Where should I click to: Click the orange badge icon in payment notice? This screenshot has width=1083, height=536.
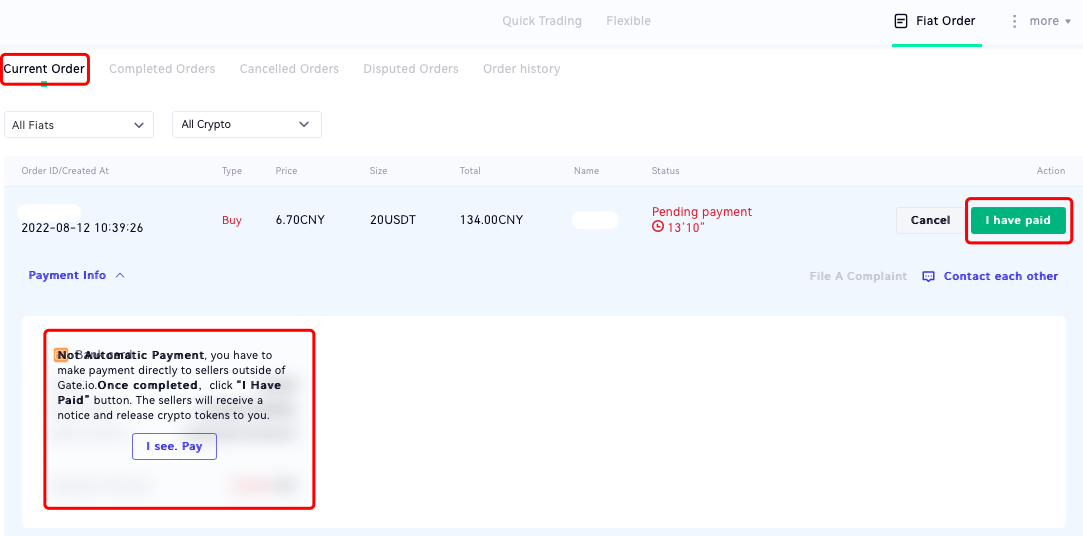point(61,355)
